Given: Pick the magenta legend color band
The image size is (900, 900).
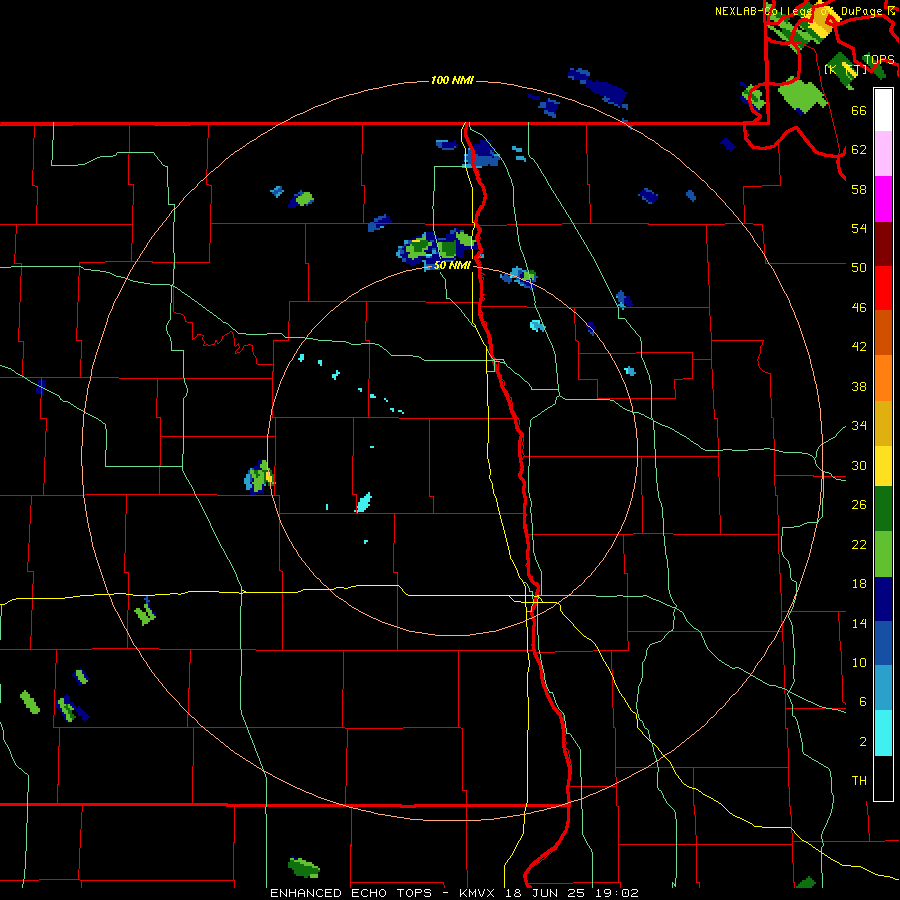Looking at the screenshot, I should click(x=883, y=199).
